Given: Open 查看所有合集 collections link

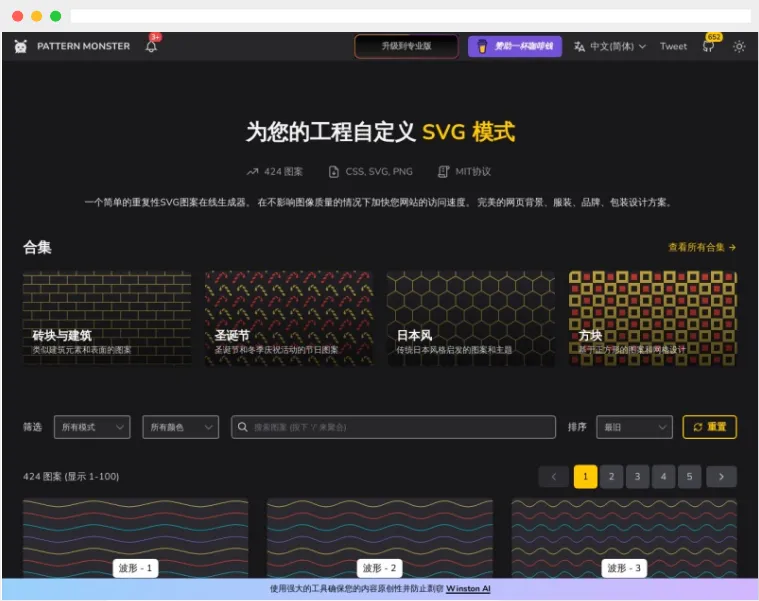Looking at the screenshot, I should [x=702, y=247].
